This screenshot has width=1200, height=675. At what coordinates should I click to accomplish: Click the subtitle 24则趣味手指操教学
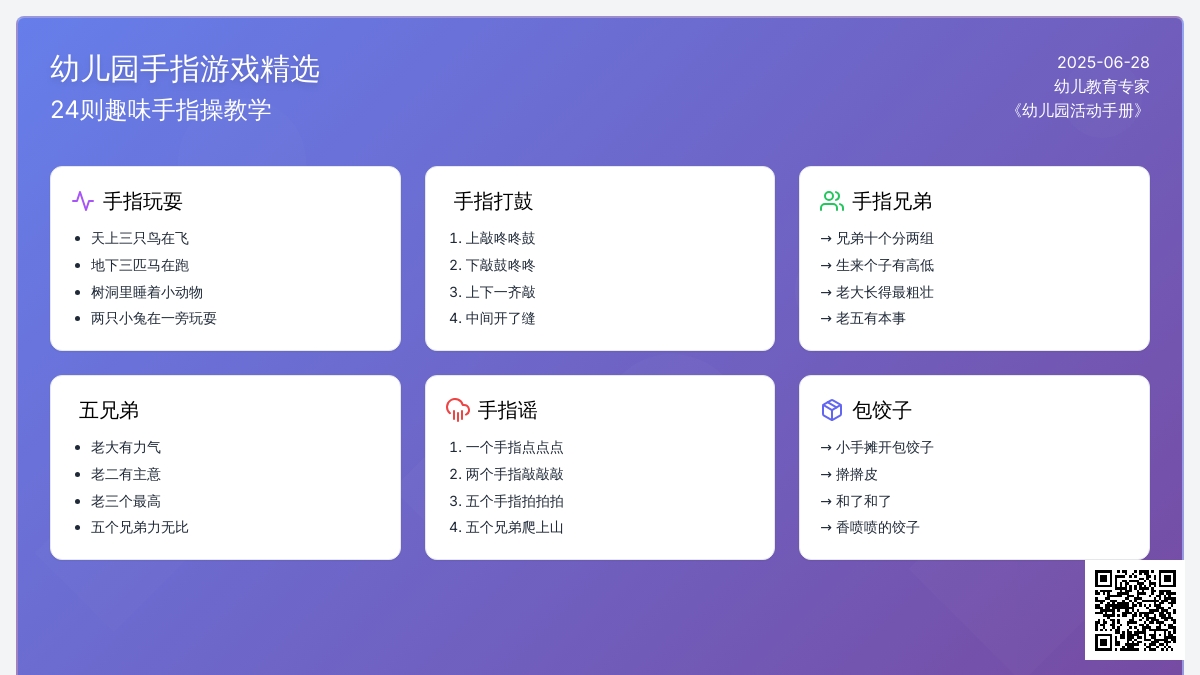[161, 110]
